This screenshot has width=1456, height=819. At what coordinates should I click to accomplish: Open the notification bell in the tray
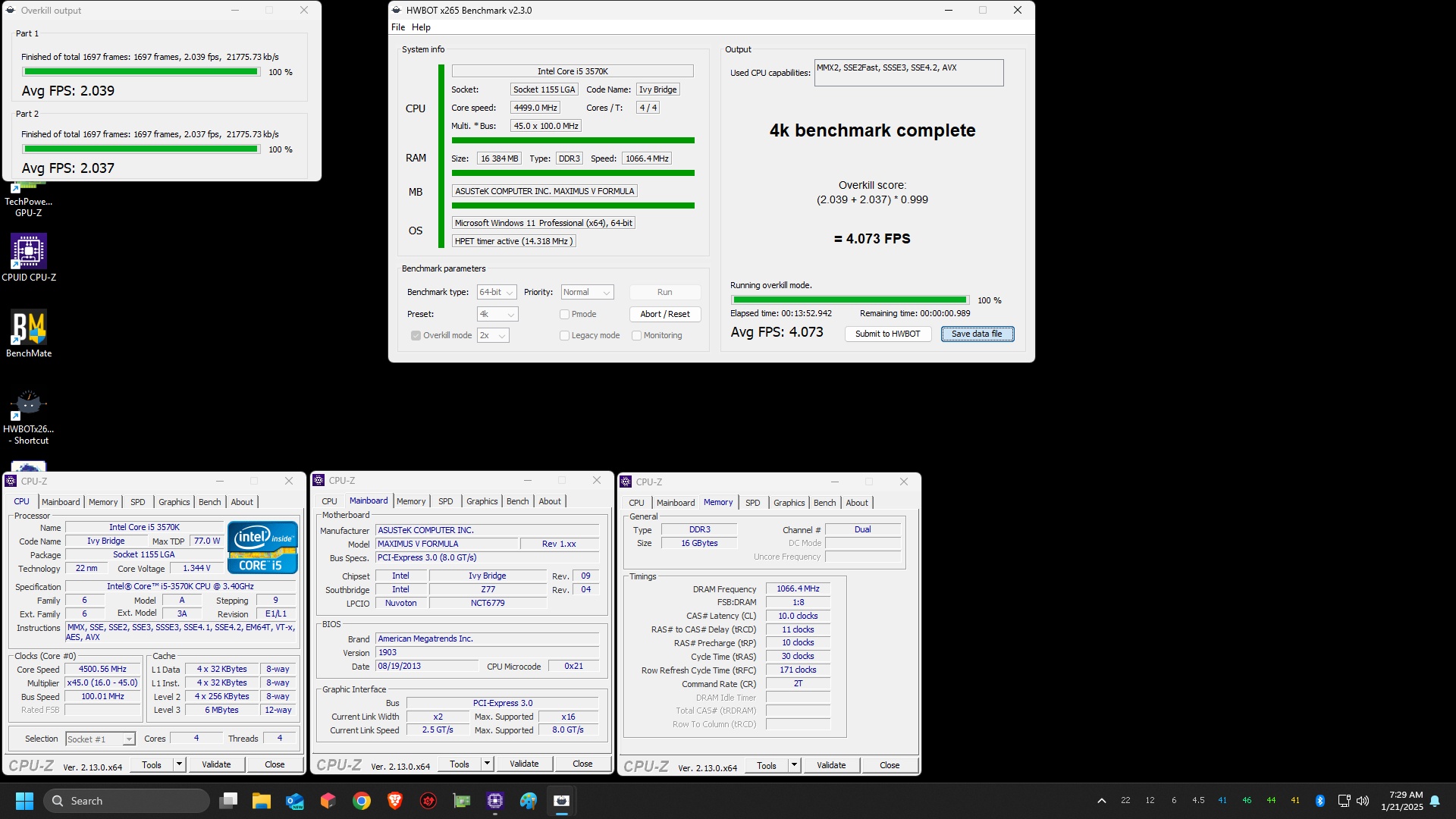coord(1435,801)
